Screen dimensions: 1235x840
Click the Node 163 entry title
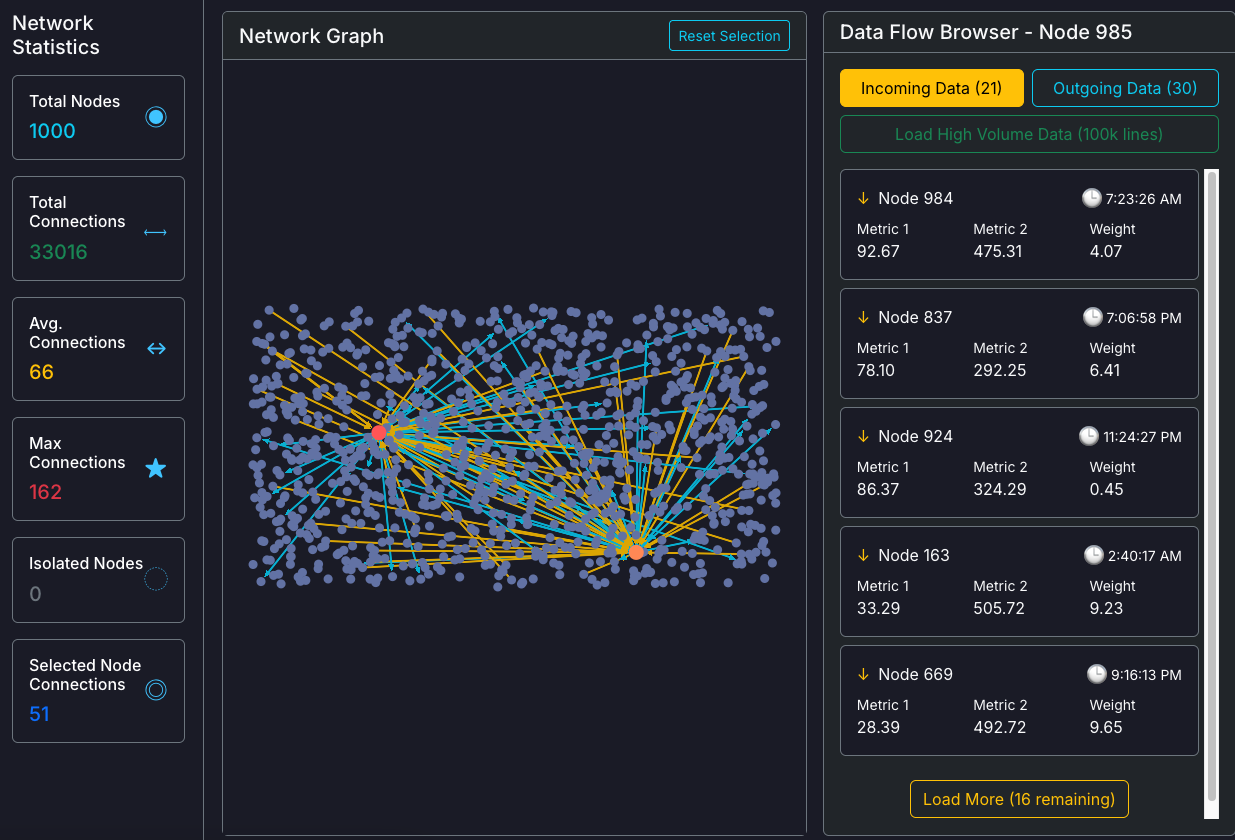[914, 555]
